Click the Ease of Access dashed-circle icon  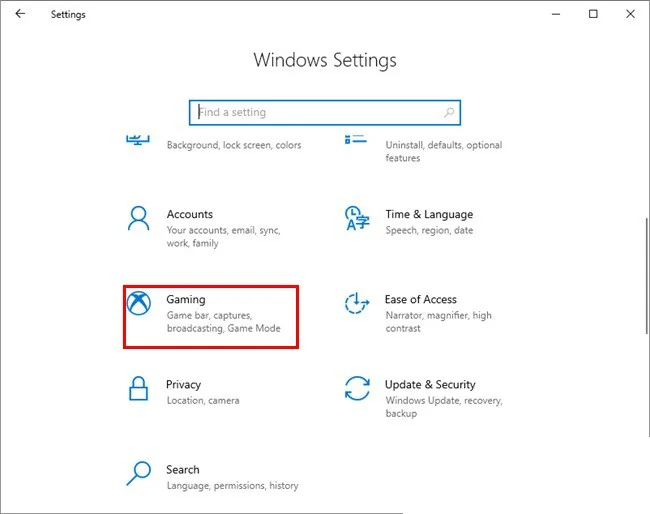[357, 303]
